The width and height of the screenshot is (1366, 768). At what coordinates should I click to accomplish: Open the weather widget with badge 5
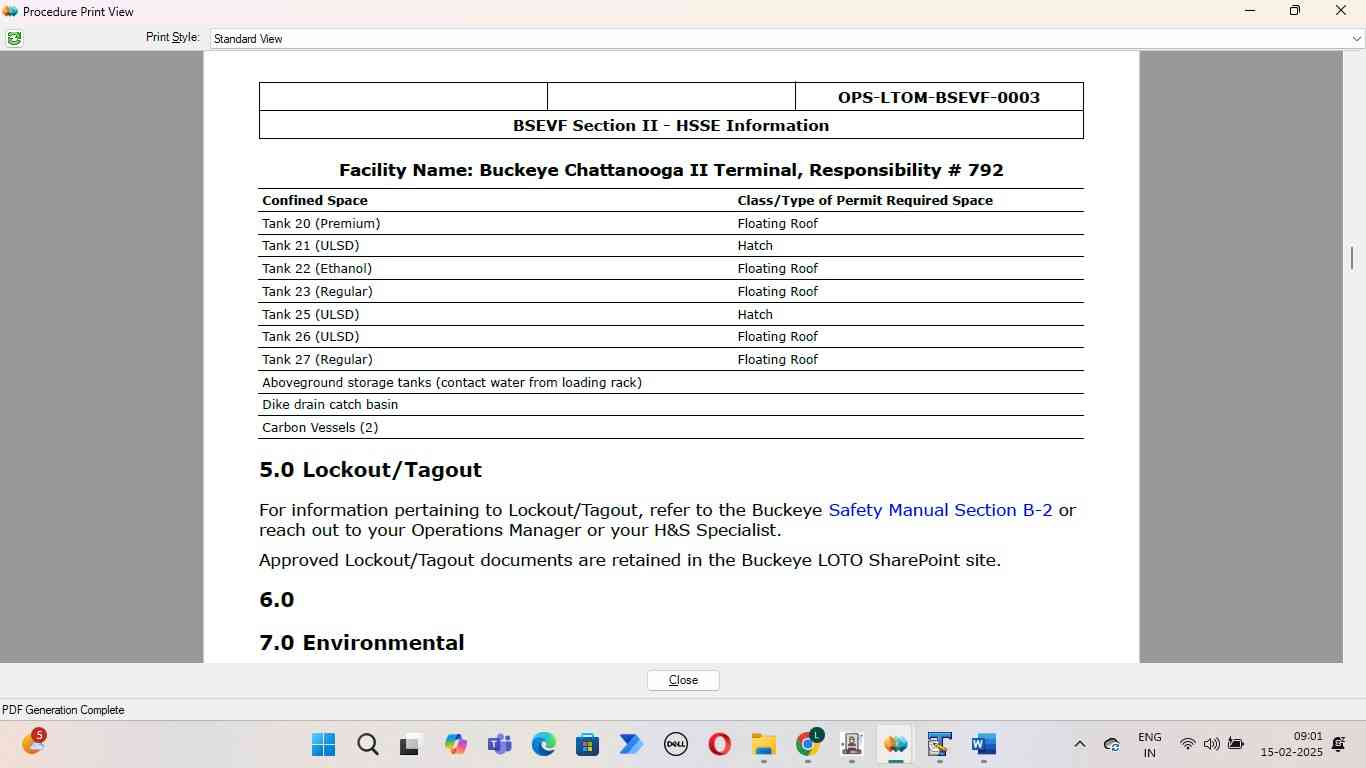[x=33, y=743]
